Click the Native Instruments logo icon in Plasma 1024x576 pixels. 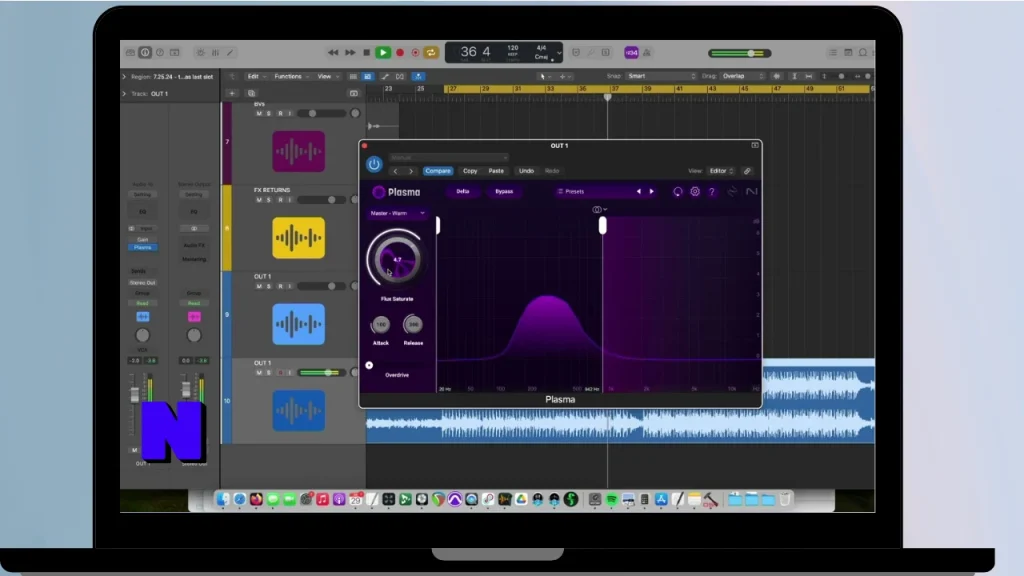752,191
